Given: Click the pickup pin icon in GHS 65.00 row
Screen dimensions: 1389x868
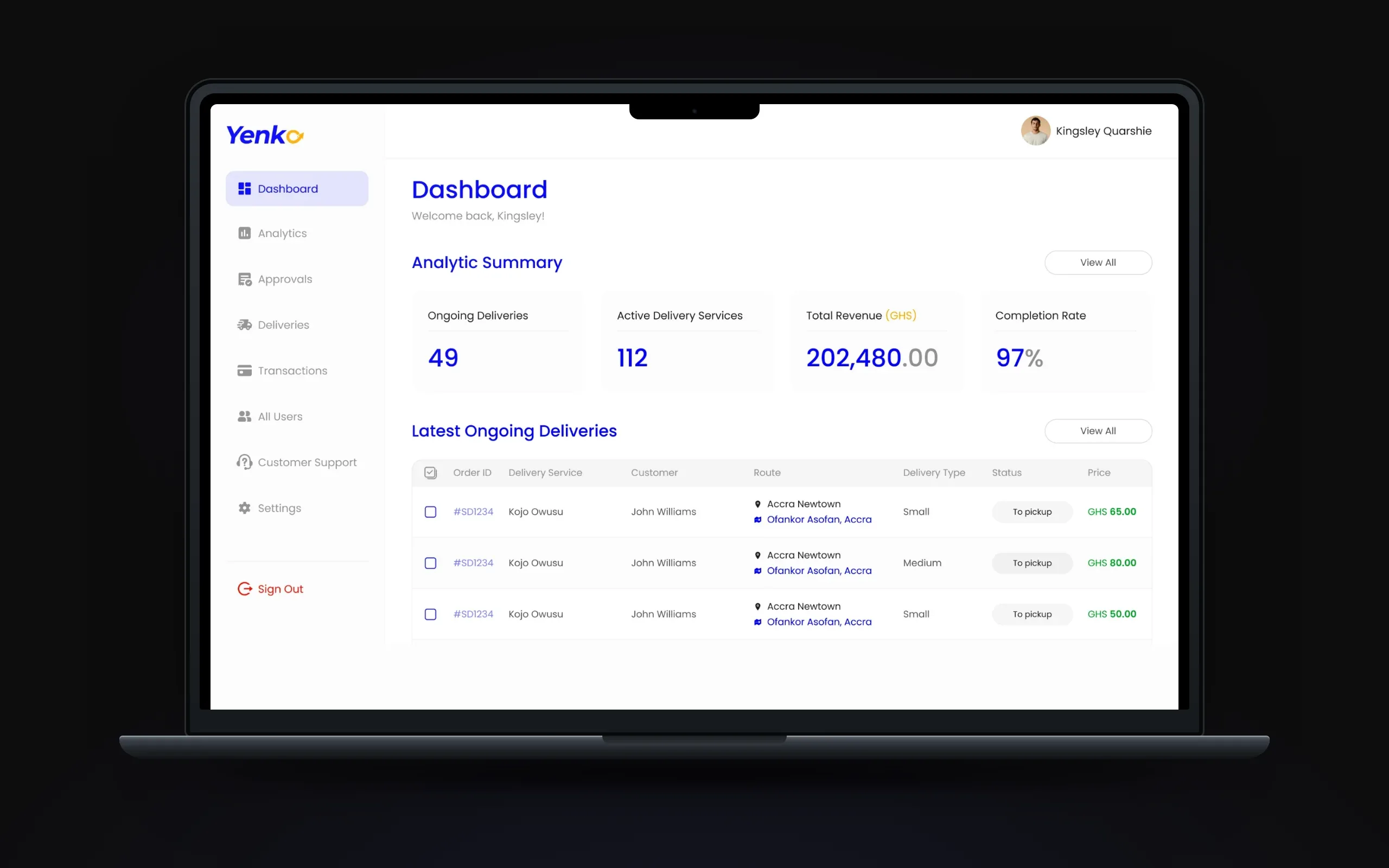Looking at the screenshot, I should point(757,504).
